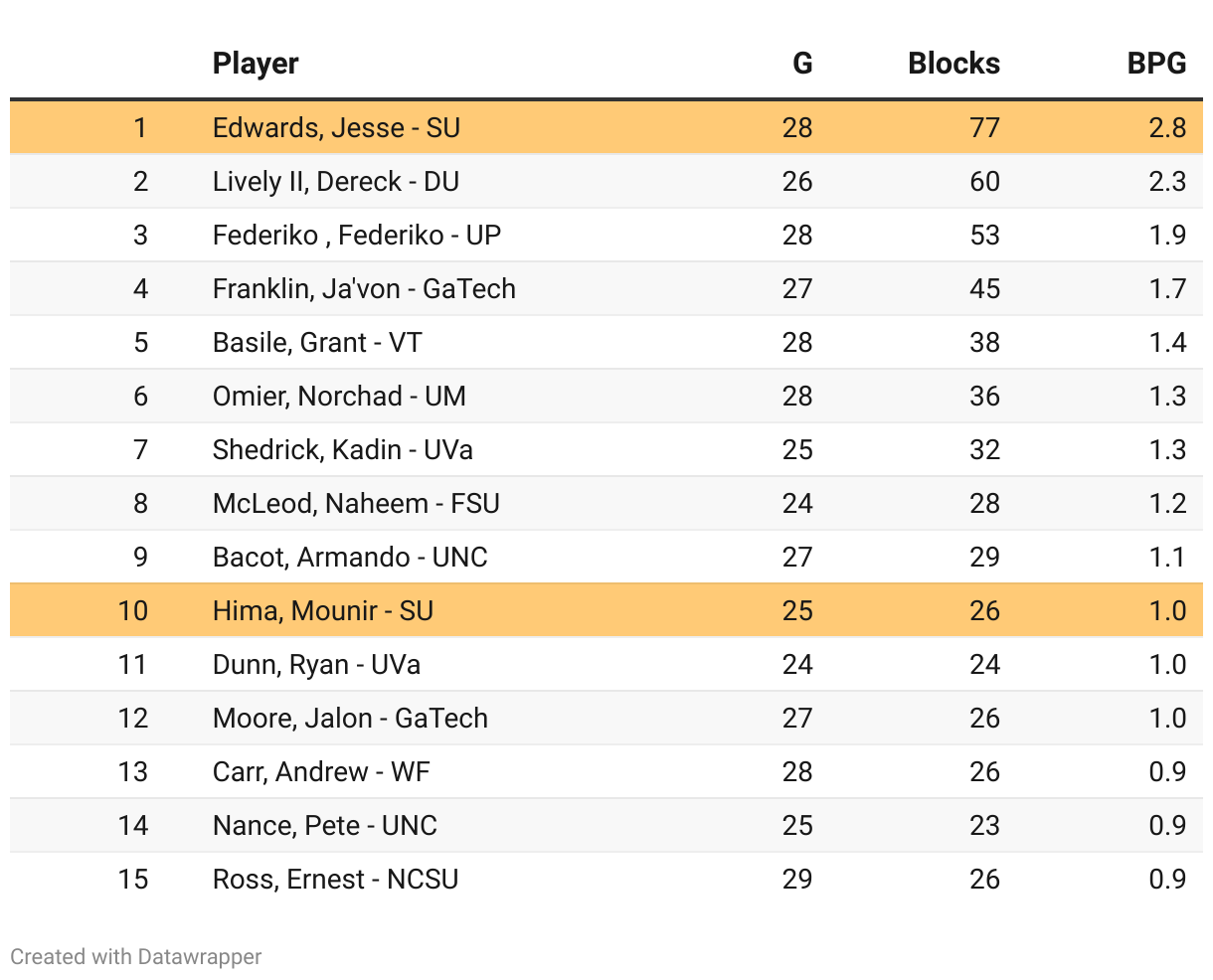Open the Created with Datawrapper link
Image resolution: width=1213 pixels, height=980 pixels.
(x=136, y=956)
